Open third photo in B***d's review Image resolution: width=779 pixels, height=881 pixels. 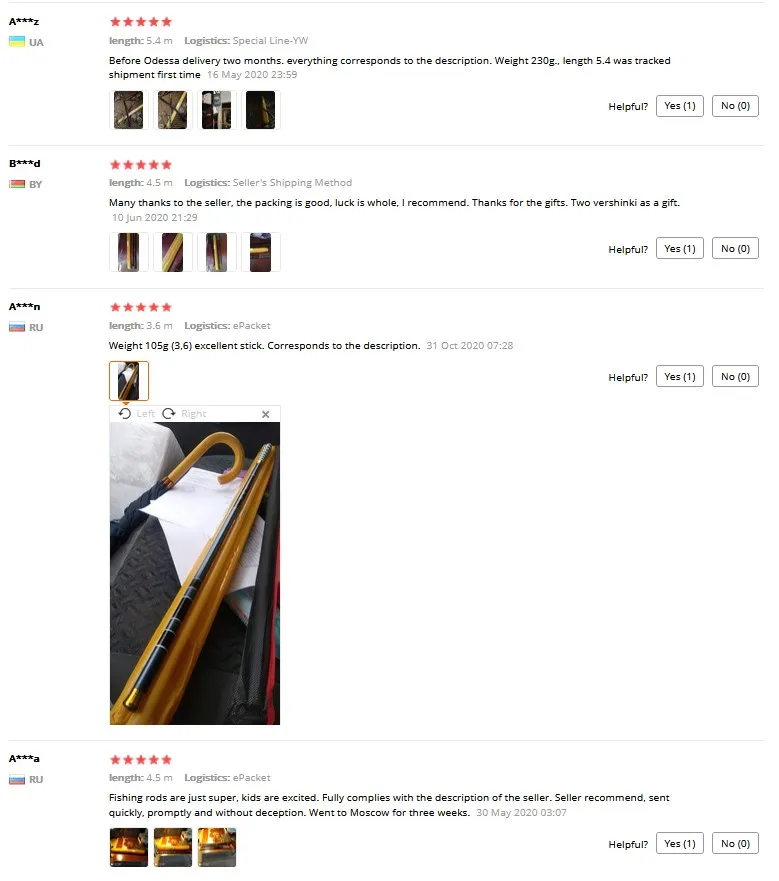[x=216, y=252]
